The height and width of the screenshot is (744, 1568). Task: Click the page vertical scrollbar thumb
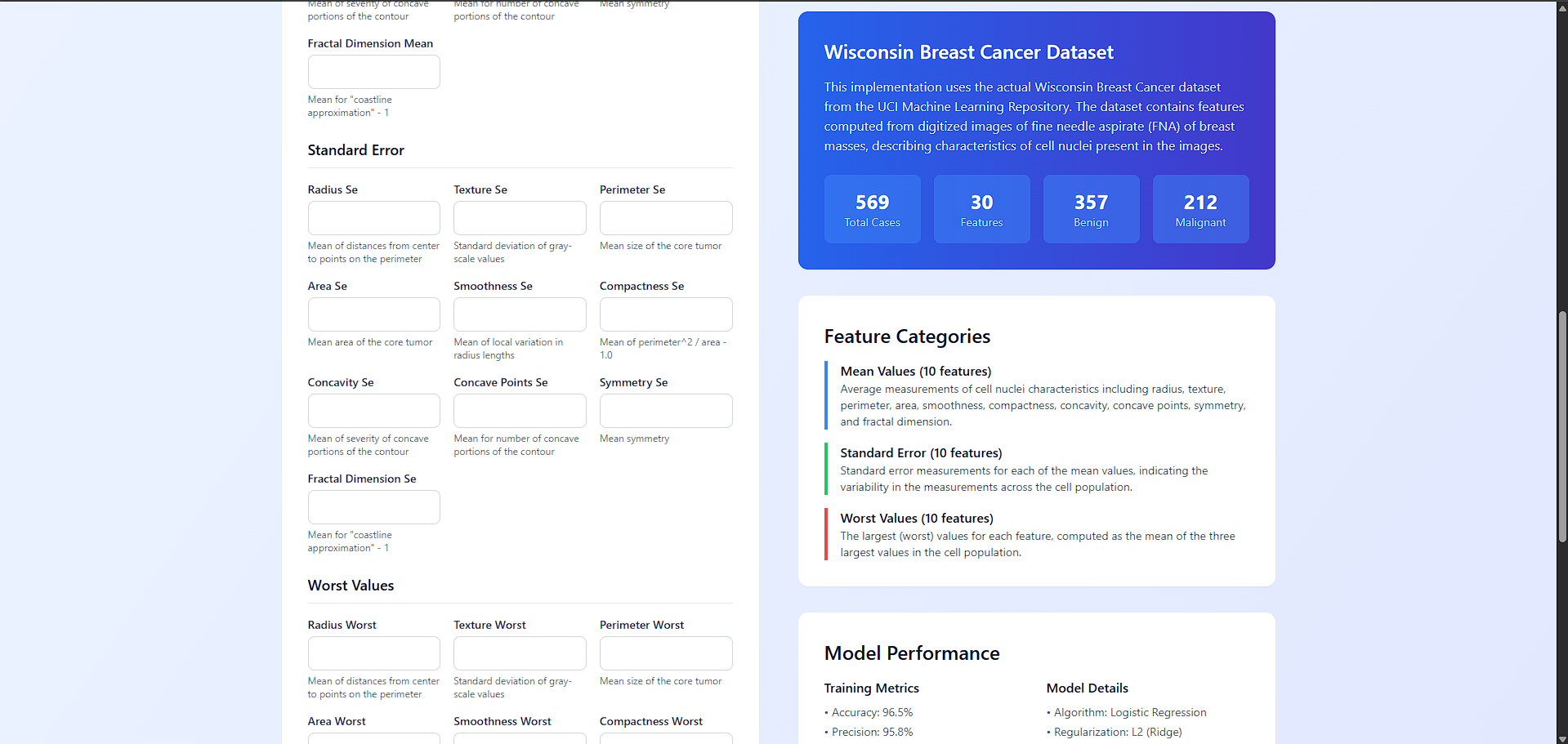[x=1562, y=426]
